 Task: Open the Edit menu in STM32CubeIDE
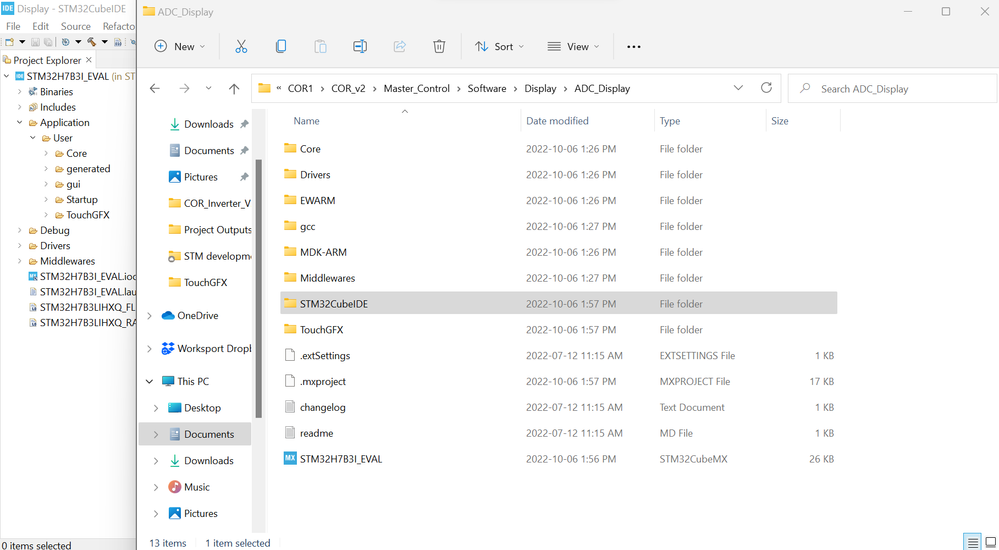coord(40,26)
